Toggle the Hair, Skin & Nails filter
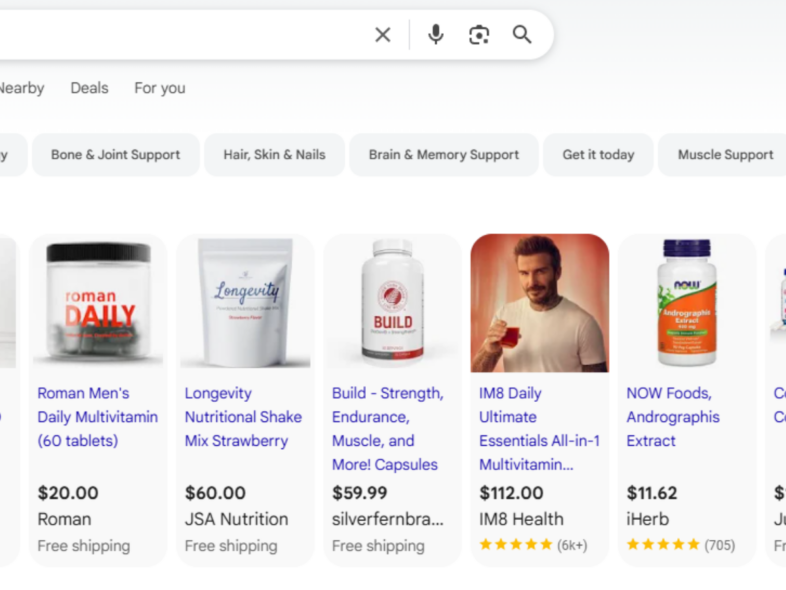Viewport: 786px width, 590px height. click(x=274, y=155)
